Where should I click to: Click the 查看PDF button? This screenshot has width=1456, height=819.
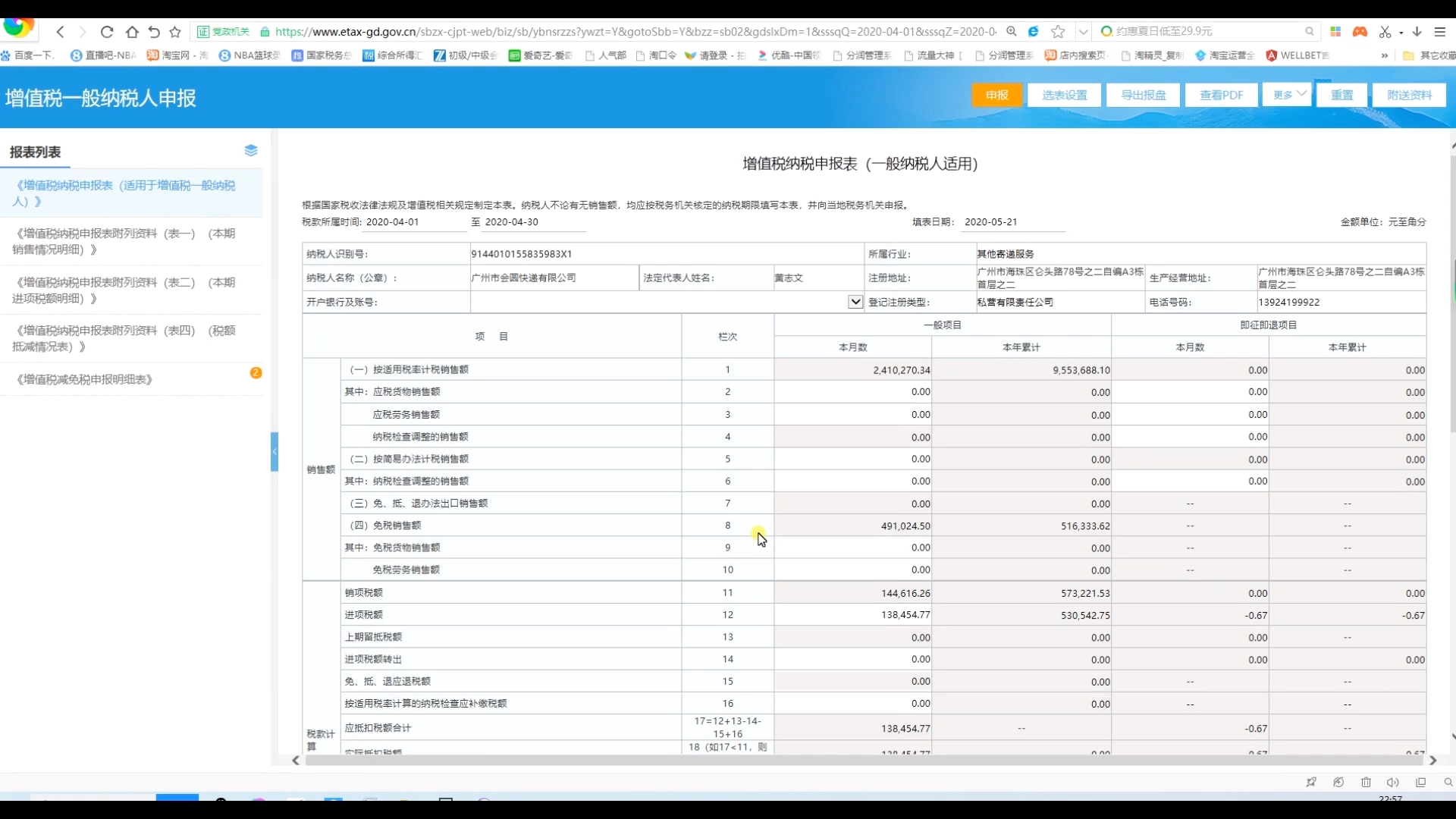click(x=1221, y=95)
